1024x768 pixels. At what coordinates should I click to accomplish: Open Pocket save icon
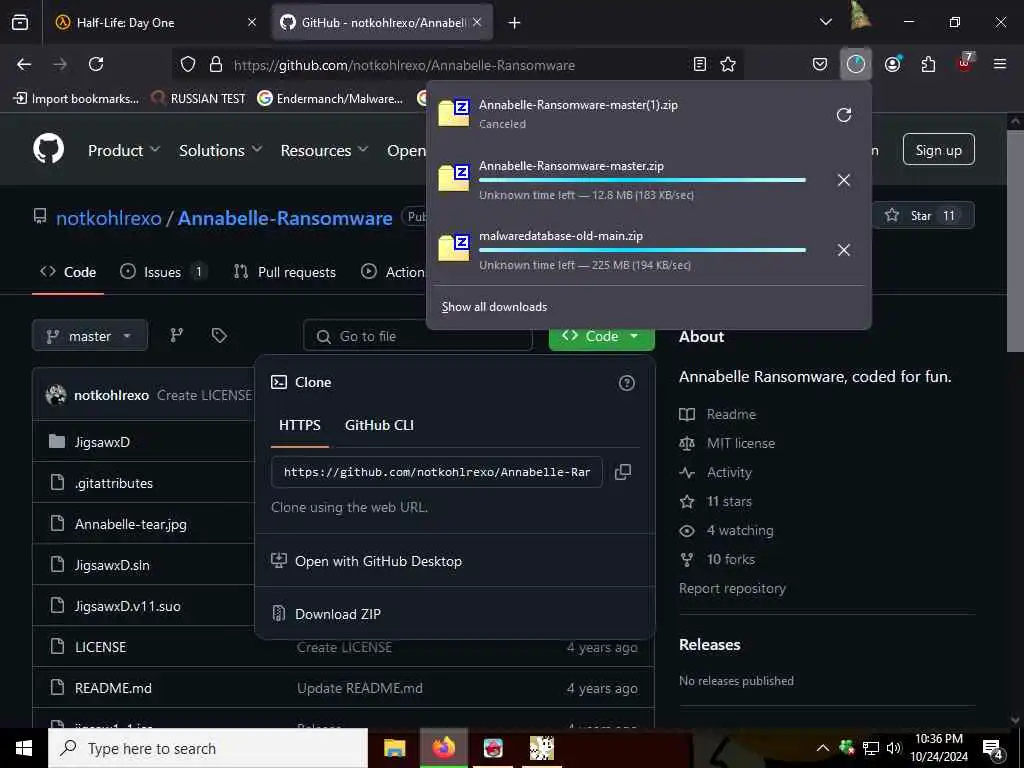(x=820, y=64)
